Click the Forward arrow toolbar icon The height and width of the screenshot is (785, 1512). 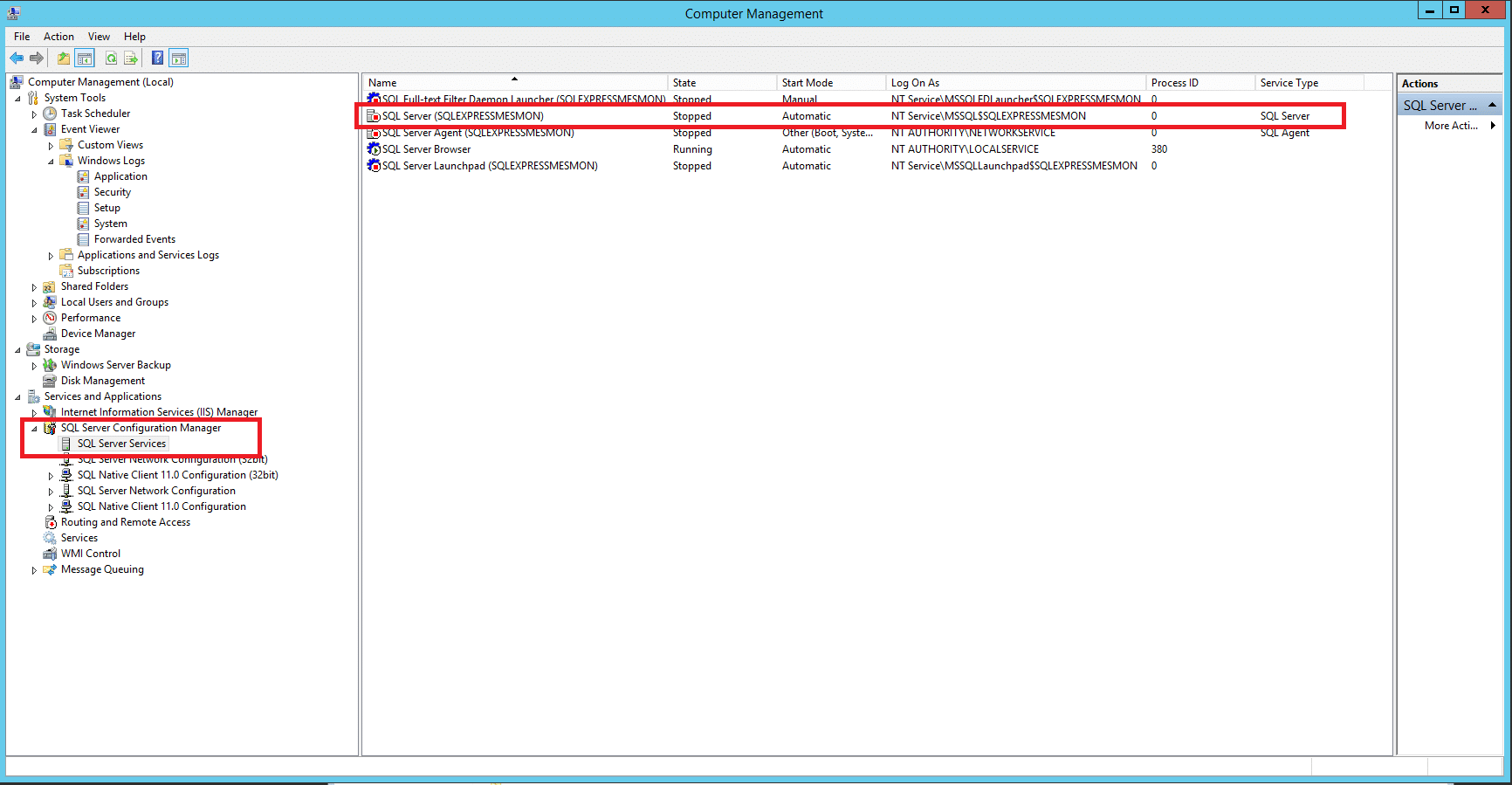click(x=37, y=59)
